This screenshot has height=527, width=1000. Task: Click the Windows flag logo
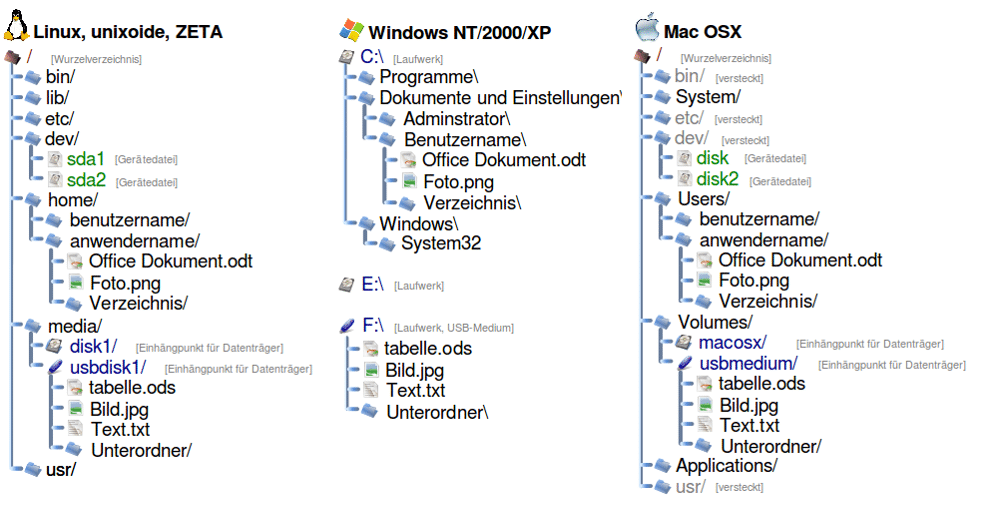pyautogui.click(x=351, y=30)
